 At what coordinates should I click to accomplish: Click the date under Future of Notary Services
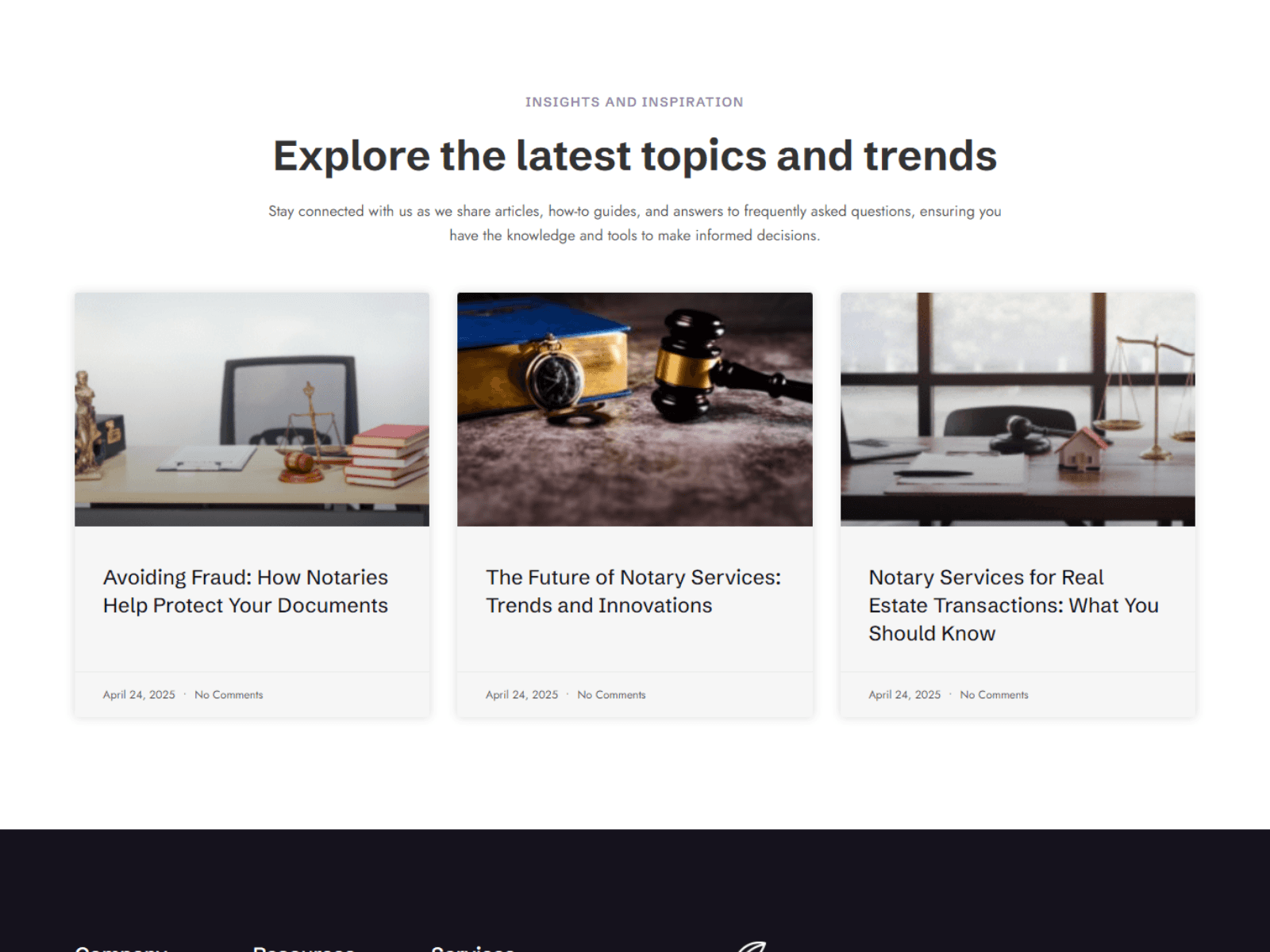[521, 695]
